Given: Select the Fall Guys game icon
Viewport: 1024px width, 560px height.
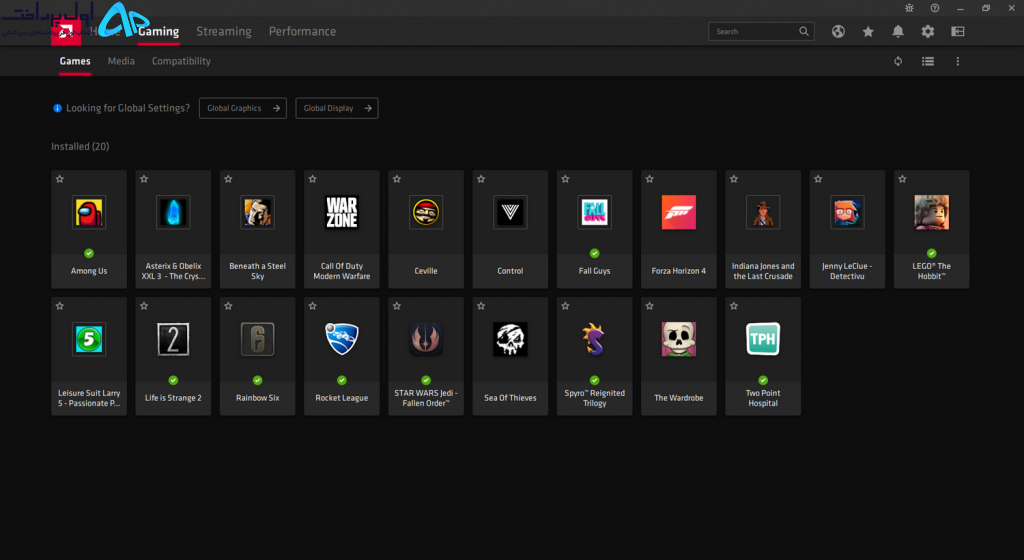Looking at the screenshot, I should point(594,212).
